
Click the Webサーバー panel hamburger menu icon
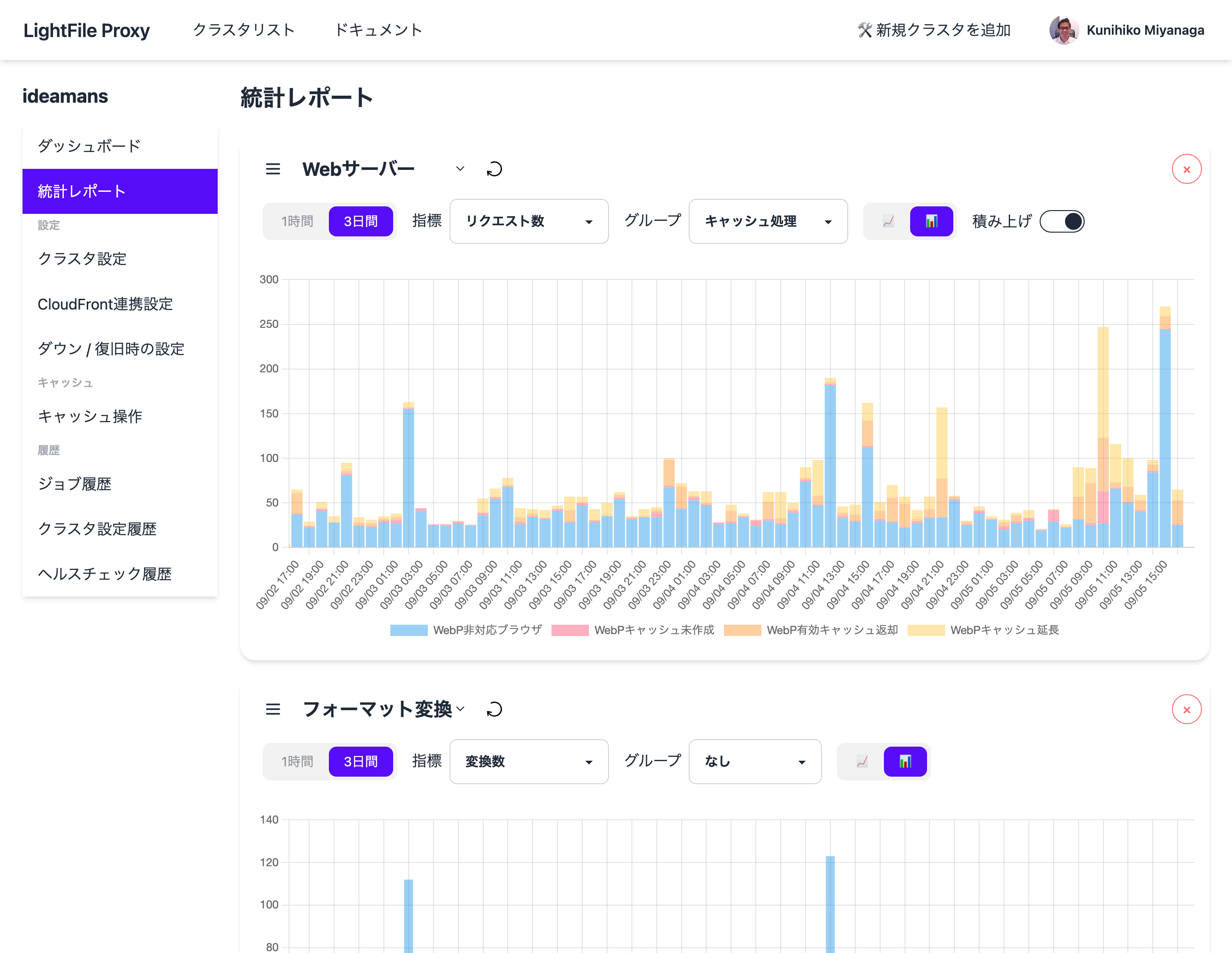[273, 169]
